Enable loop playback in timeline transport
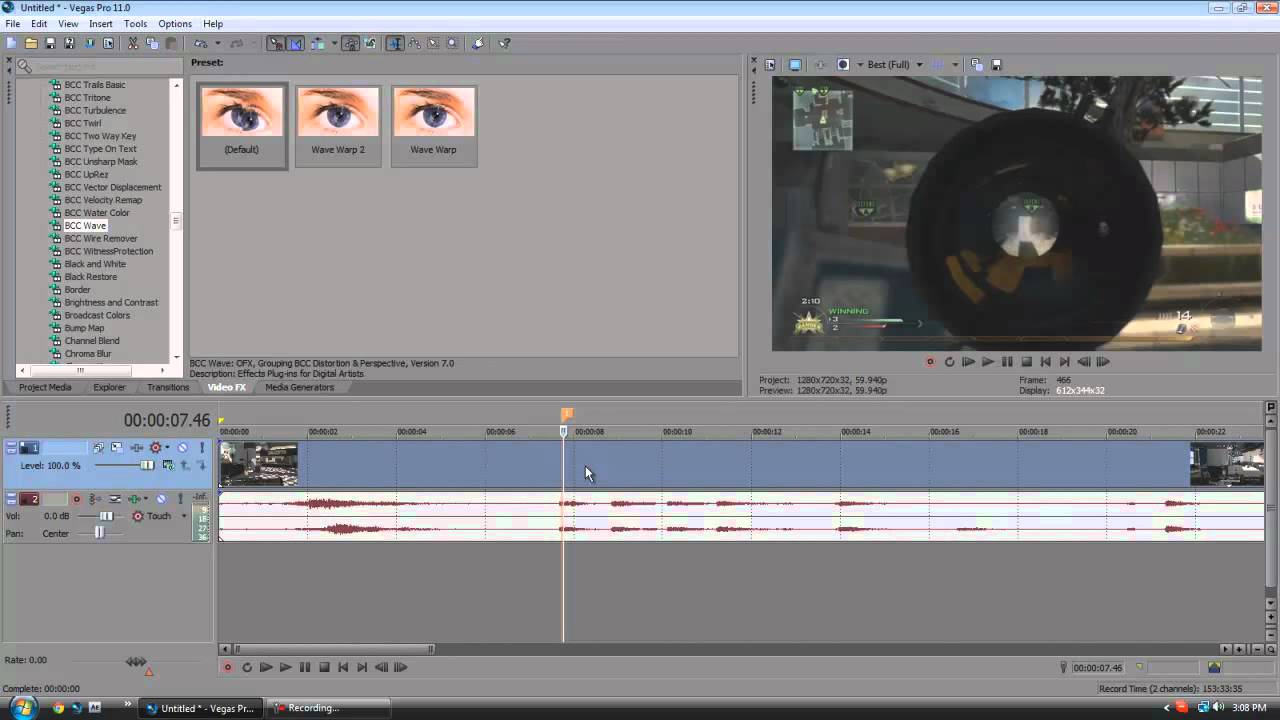Image resolution: width=1280 pixels, height=720 pixels. click(247, 667)
